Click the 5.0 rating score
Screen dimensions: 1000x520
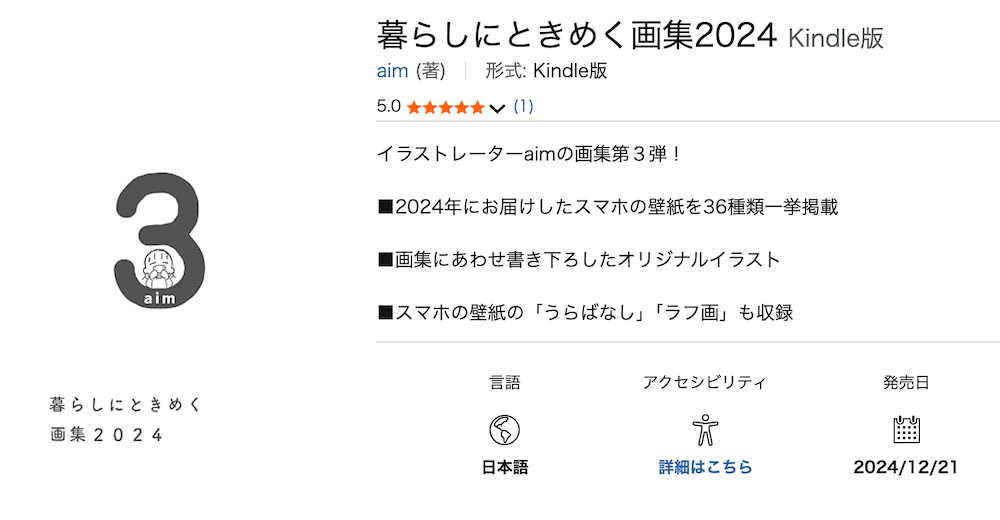(388, 107)
